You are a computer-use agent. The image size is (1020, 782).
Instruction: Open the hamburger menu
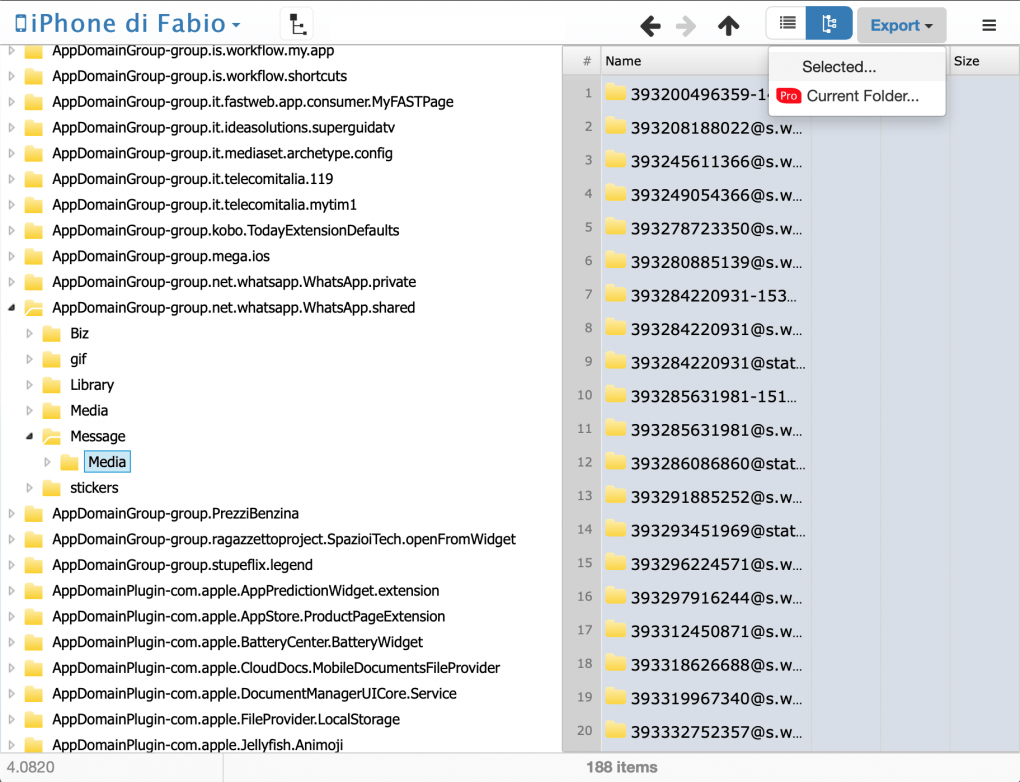(989, 25)
